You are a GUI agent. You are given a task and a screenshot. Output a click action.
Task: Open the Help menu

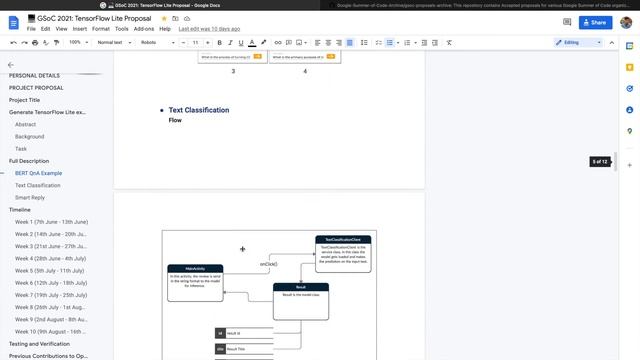[x=165, y=29]
